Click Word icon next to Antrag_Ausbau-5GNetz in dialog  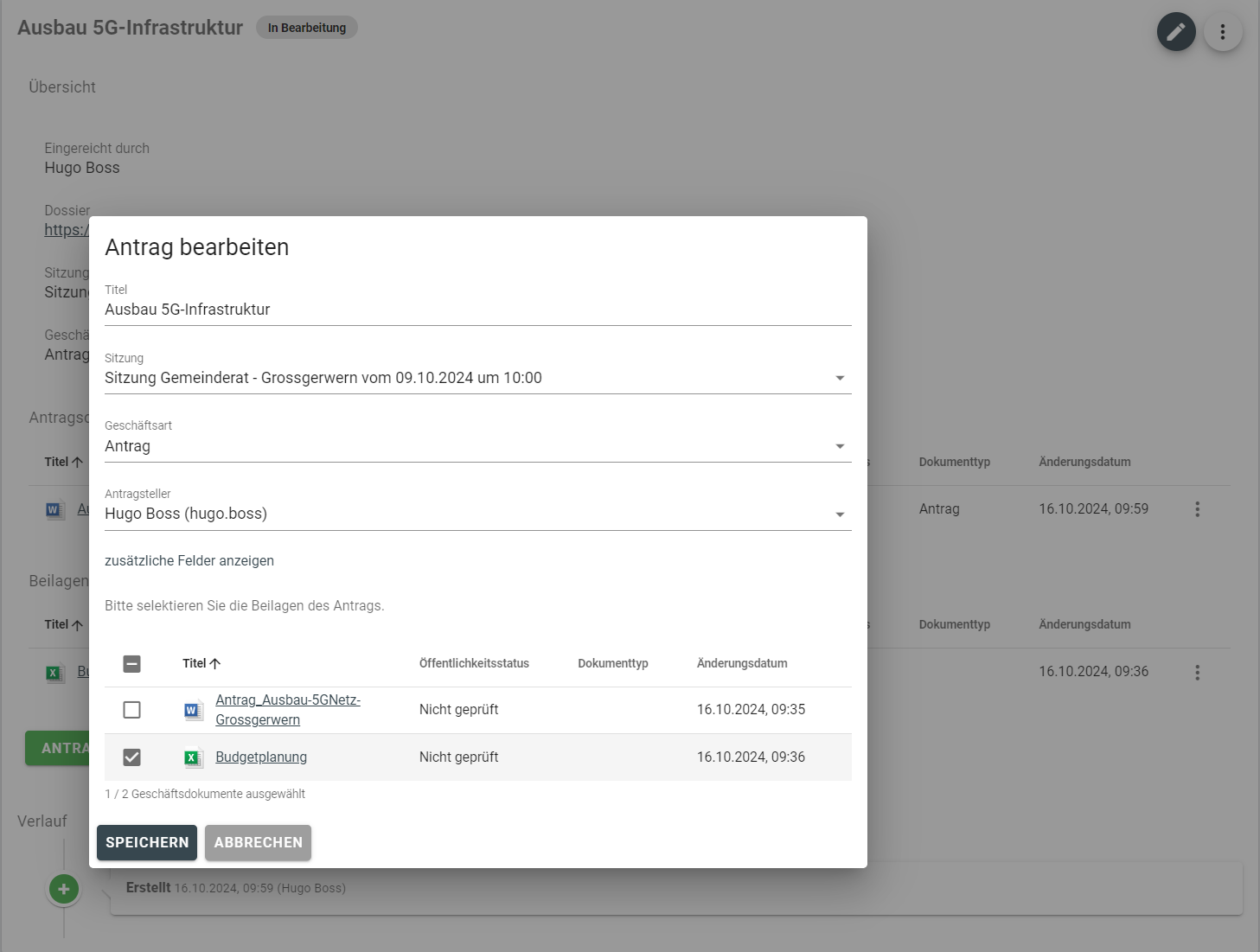pos(193,711)
